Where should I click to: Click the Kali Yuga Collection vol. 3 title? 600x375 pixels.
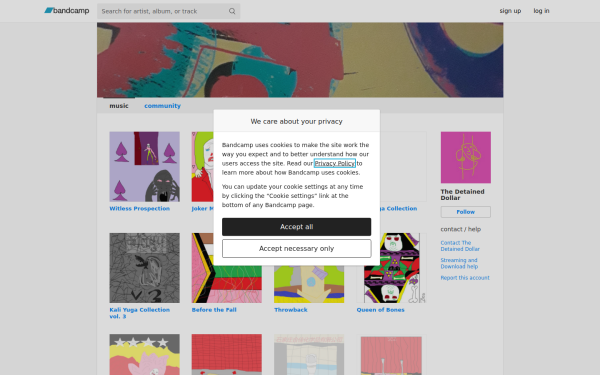click(140, 313)
